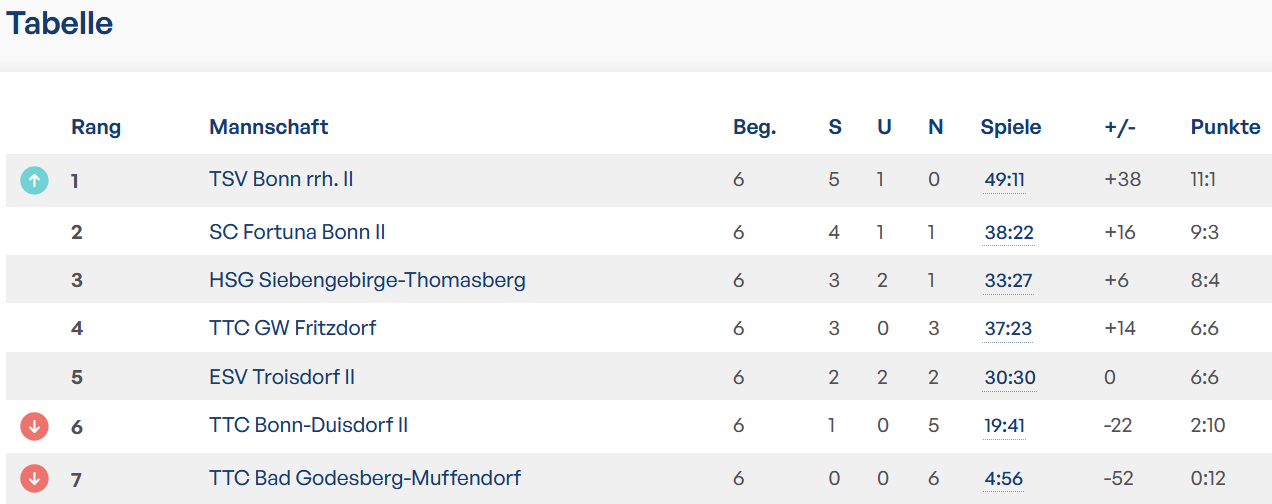Click the Mannschaft column header
Screen dimensions: 1272x504
pyautogui.click(x=268, y=127)
